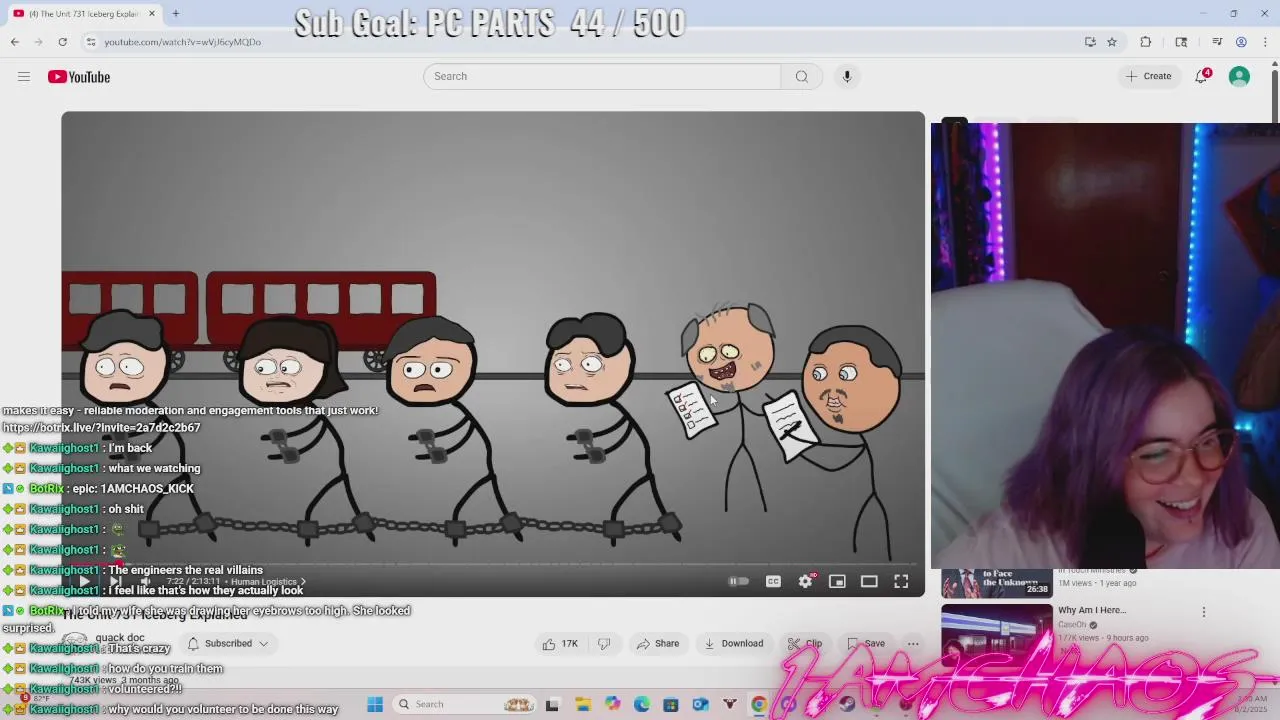Open the YouTube hamburger guide menu

(x=24, y=77)
